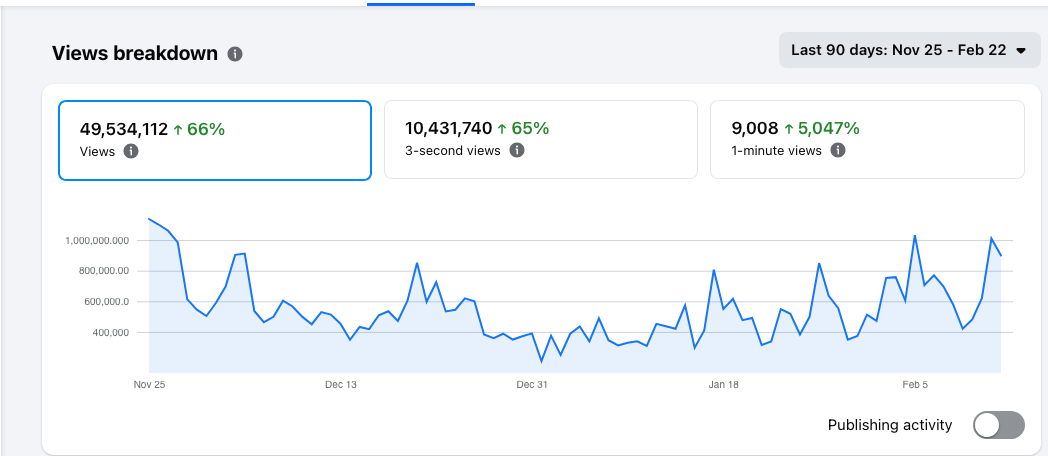
Task: Click caret arrow in date range selector
Action: (x=1020, y=51)
